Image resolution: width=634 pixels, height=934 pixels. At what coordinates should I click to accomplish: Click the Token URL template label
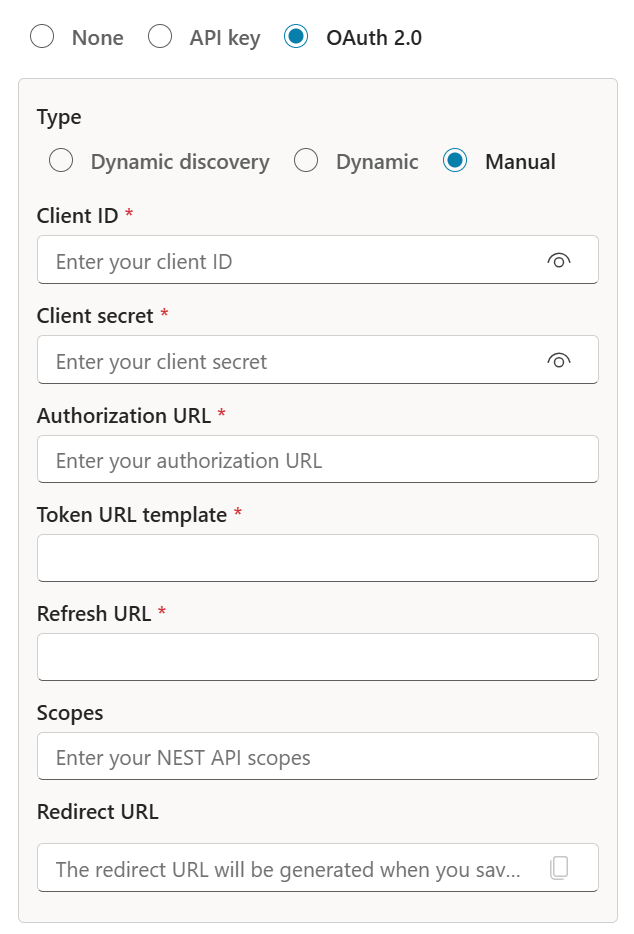coord(132,515)
